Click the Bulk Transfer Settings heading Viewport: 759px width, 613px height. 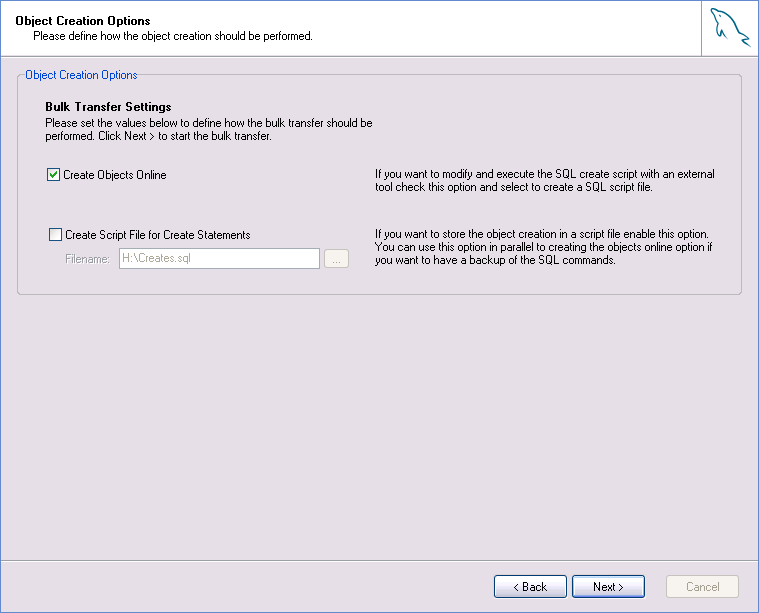tap(108, 107)
